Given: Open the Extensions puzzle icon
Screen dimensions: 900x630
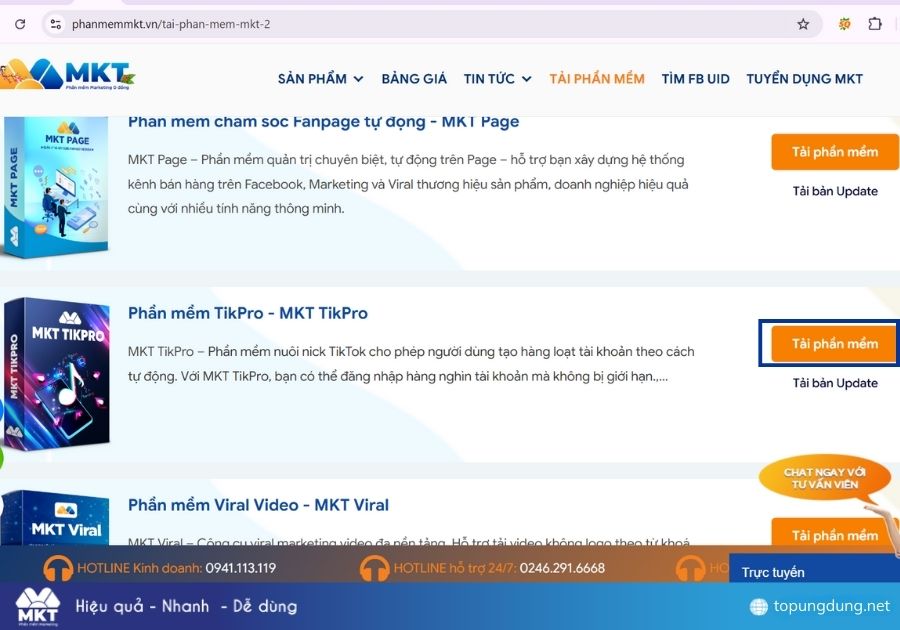Looking at the screenshot, I should pos(875,24).
